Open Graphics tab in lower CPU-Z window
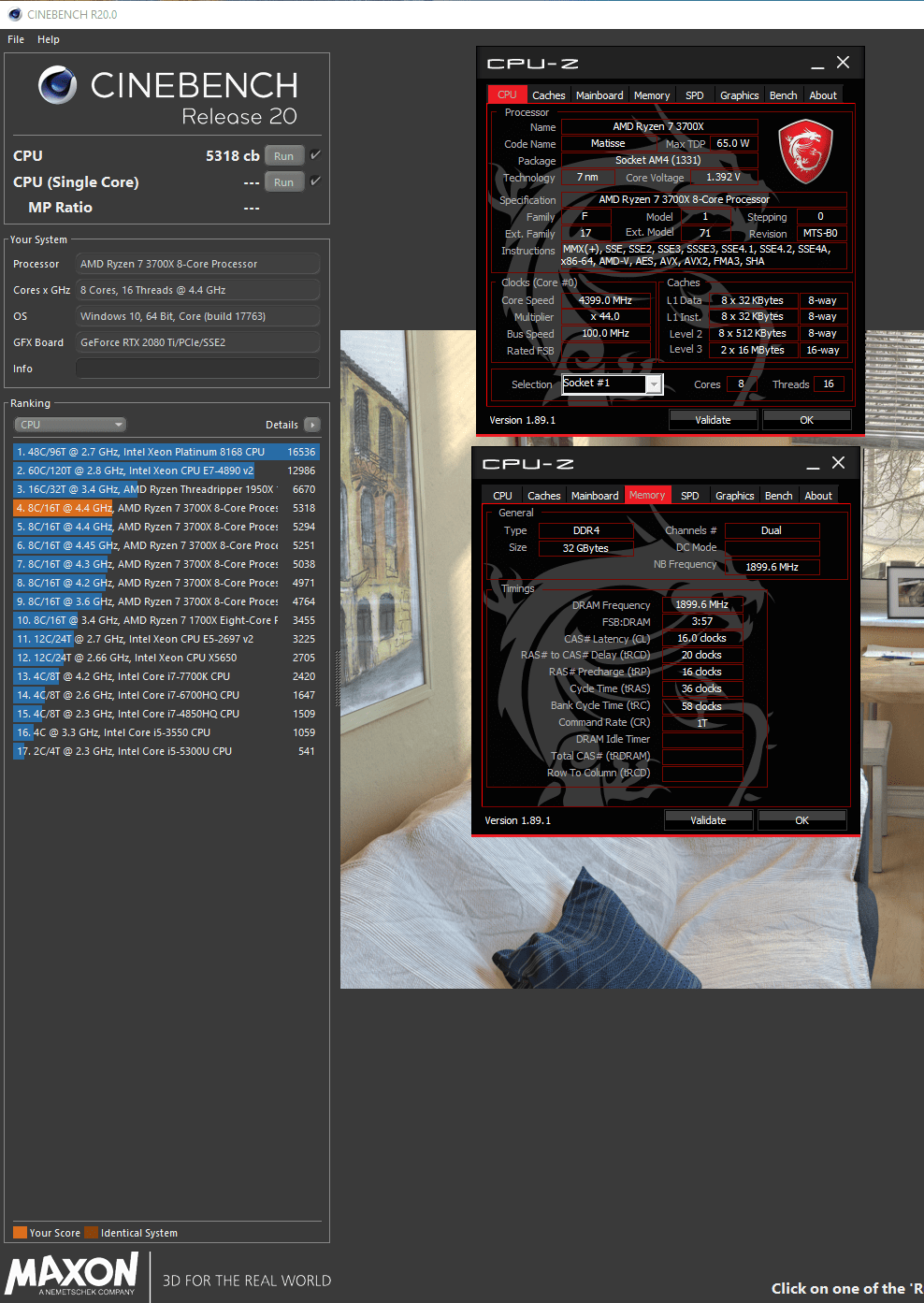Image resolution: width=924 pixels, height=1303 pixels. coord(735,496)
